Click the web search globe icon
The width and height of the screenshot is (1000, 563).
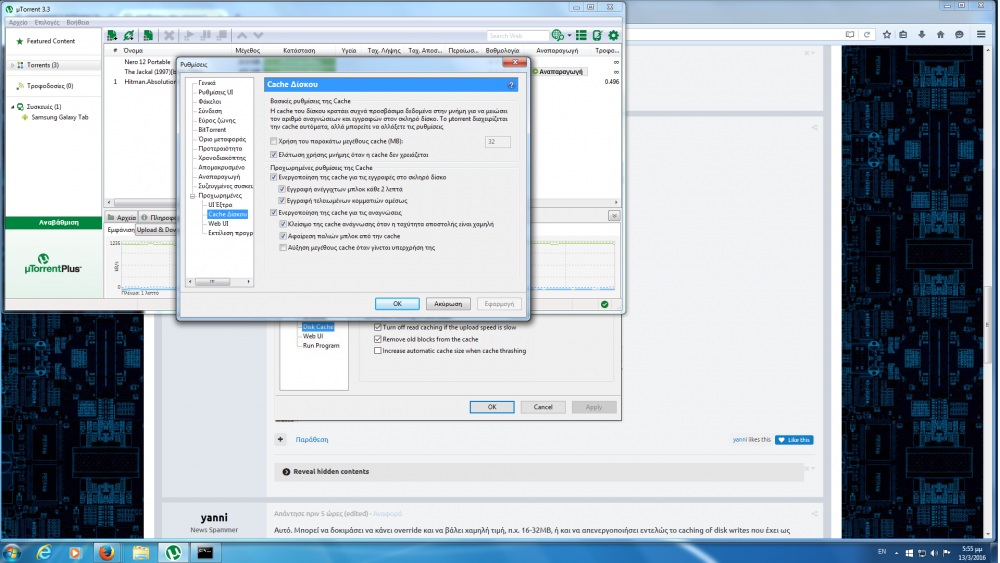pos(558,35)
